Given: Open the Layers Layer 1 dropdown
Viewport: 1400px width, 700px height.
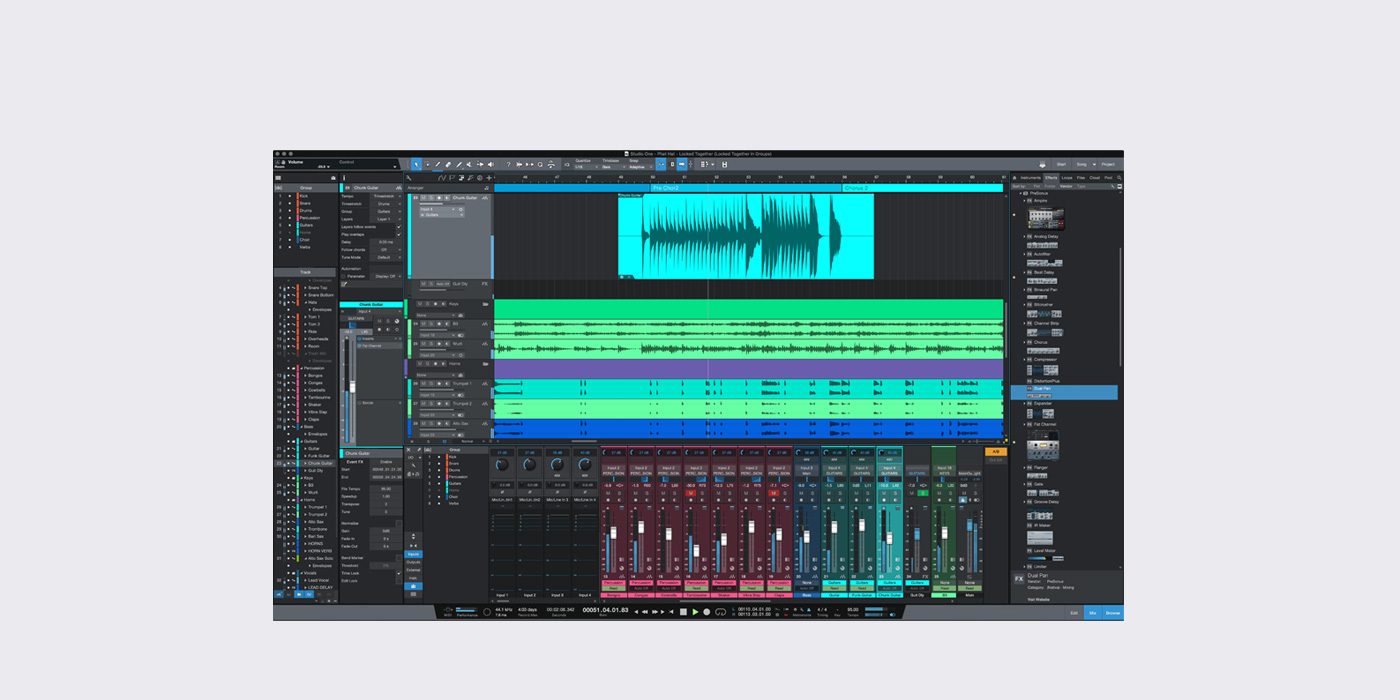Looking at the screenshot, I should [386, 219].
